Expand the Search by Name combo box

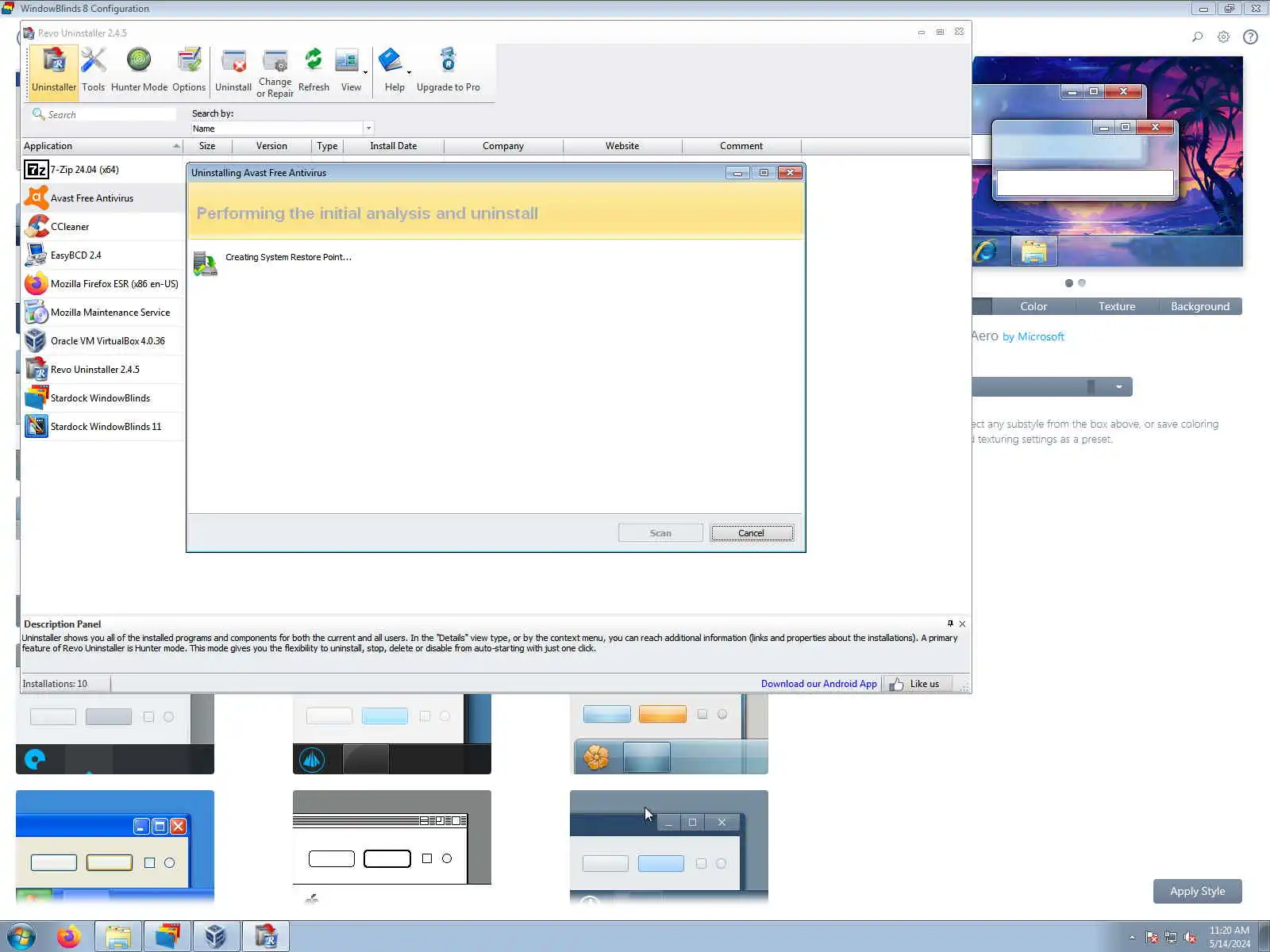(x=368, y=128)
